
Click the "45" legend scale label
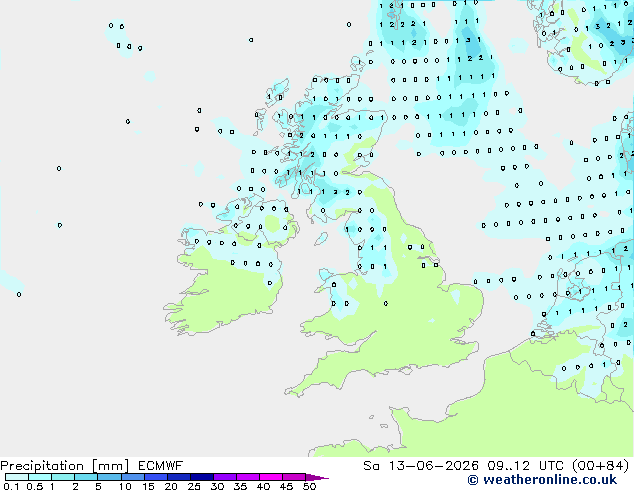tap(286, 486)
